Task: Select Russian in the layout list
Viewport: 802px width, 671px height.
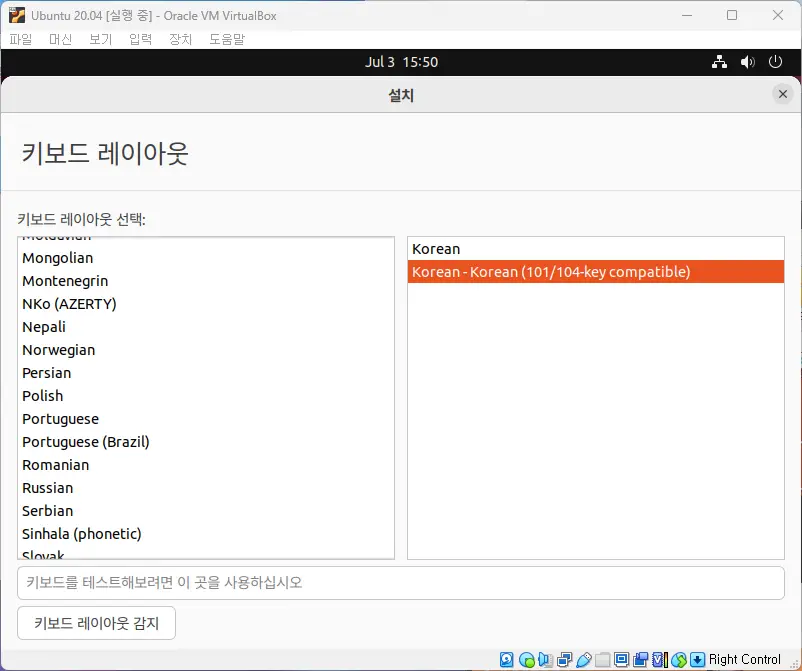Action: pos(206,488)
